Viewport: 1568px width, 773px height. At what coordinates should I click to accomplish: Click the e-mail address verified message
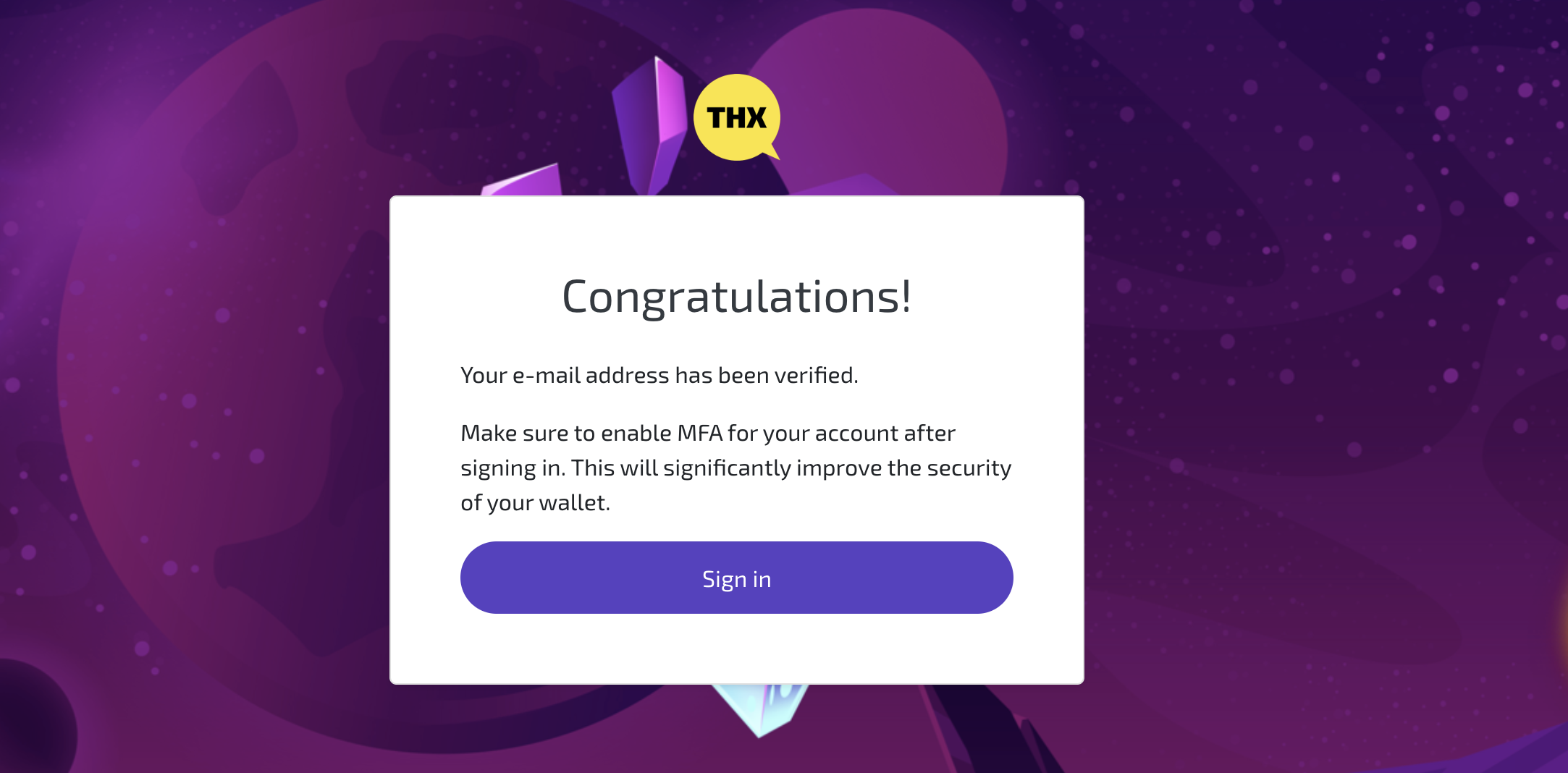click(659, 375)
